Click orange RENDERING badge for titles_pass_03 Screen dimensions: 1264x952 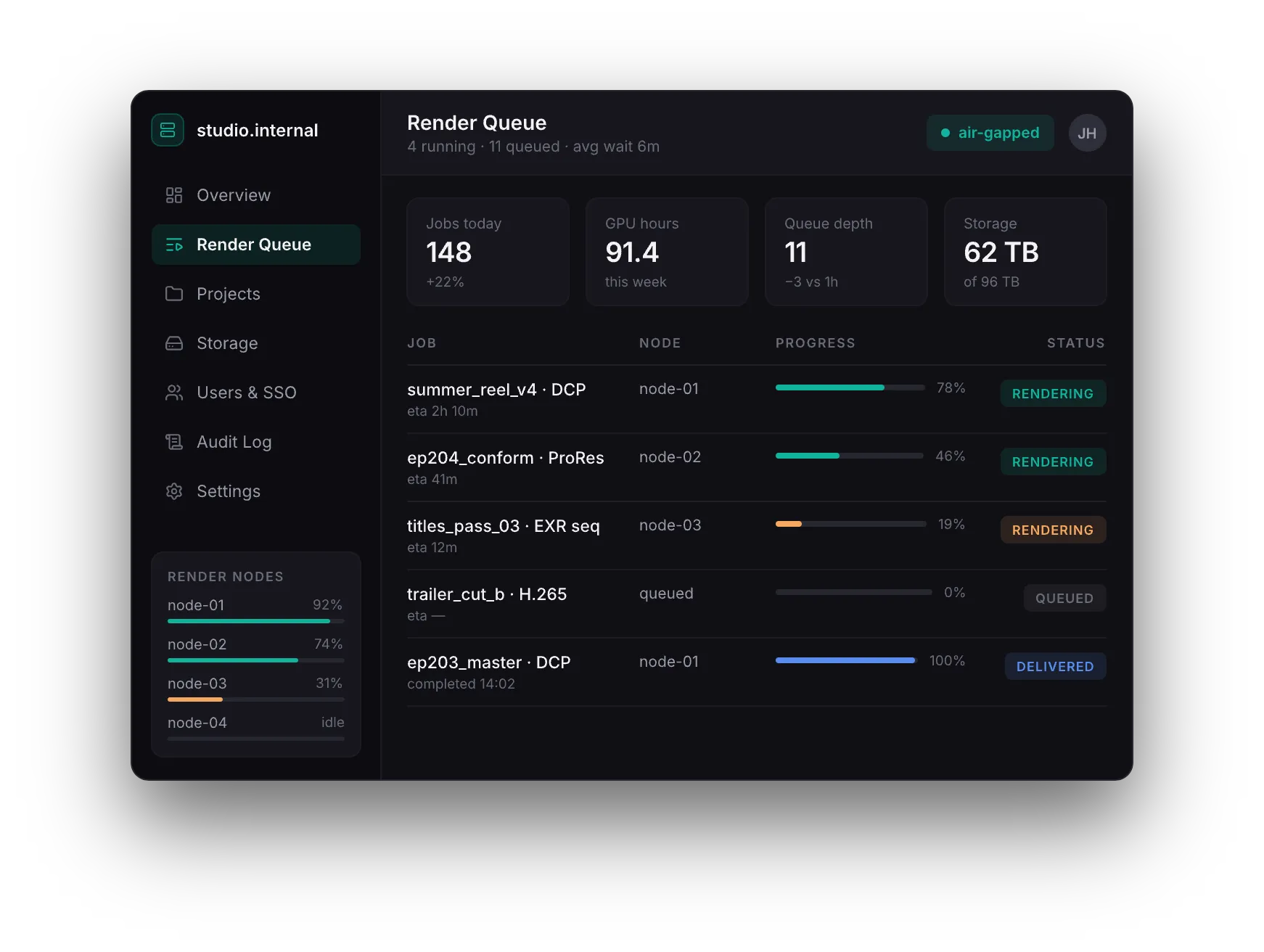pos(1053,530)
